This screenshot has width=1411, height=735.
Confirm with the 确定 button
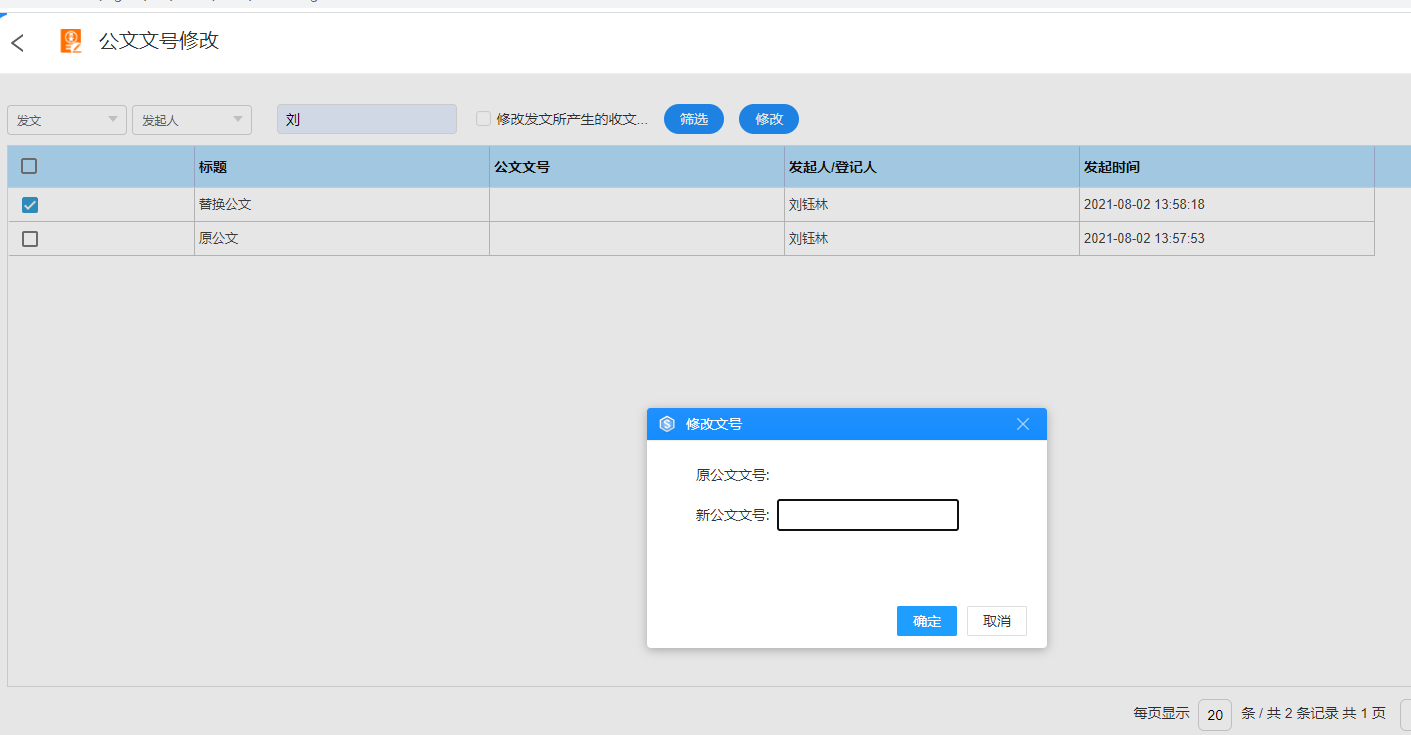tap(927, 621)
